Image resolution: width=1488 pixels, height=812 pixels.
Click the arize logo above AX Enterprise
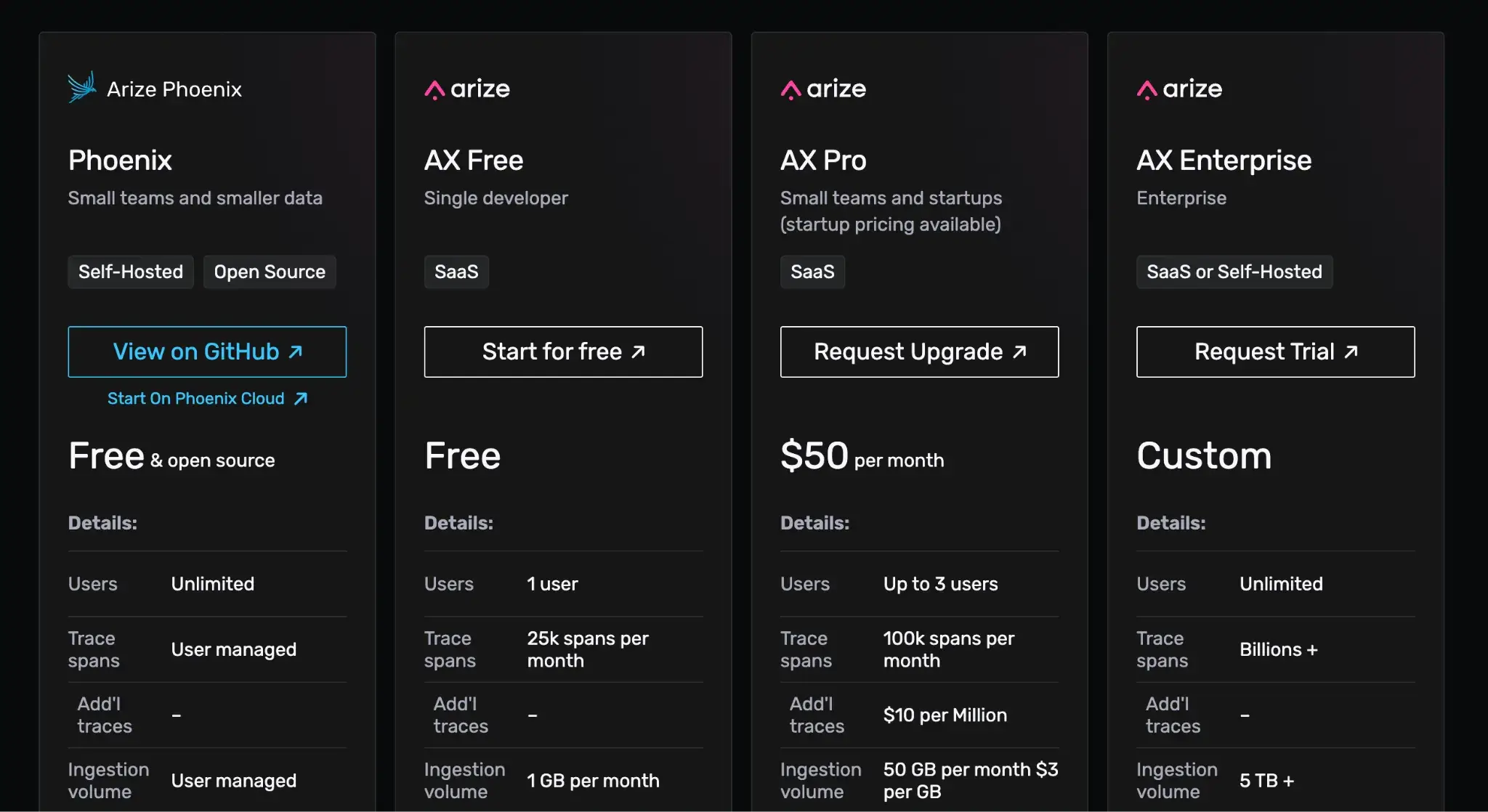[1179, 89]
